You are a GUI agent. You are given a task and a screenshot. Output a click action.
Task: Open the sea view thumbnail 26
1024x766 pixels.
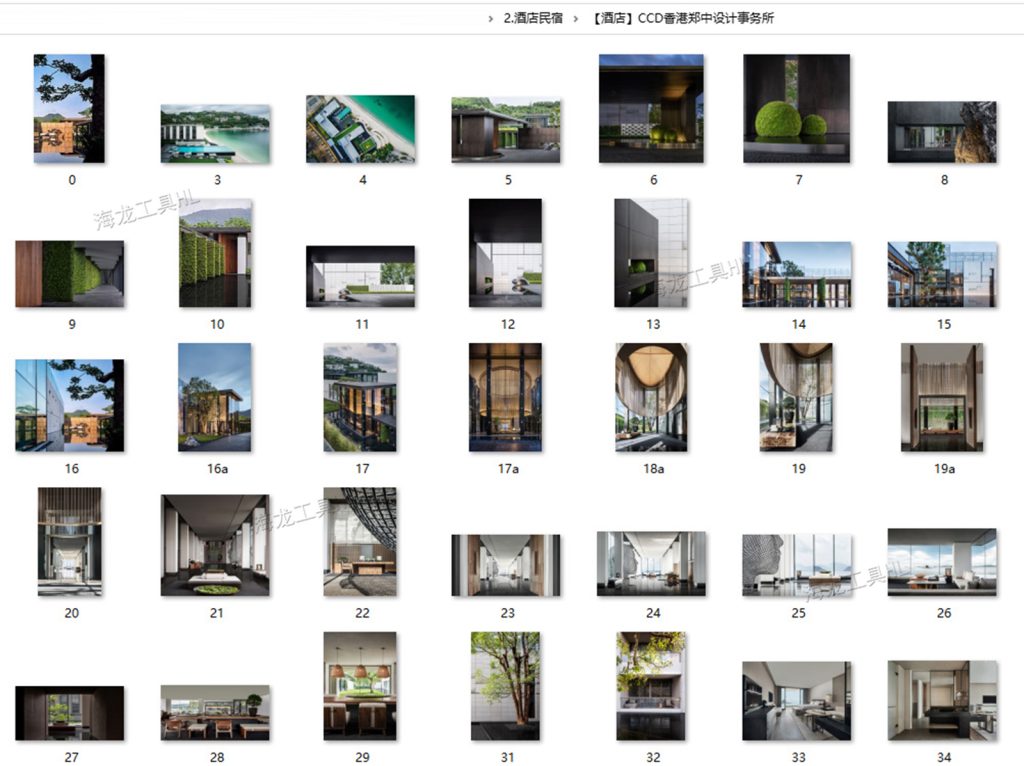click(942, 562)
